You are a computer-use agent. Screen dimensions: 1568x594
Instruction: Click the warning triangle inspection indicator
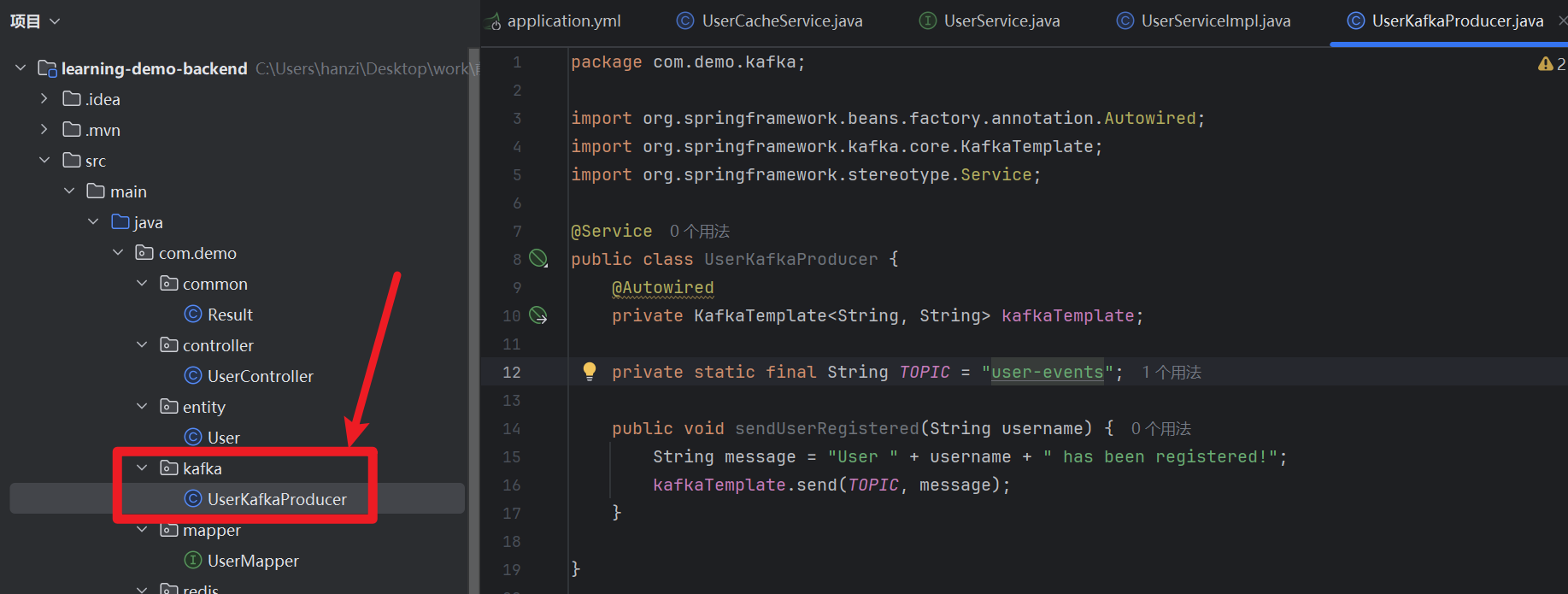pos(1545,64)
